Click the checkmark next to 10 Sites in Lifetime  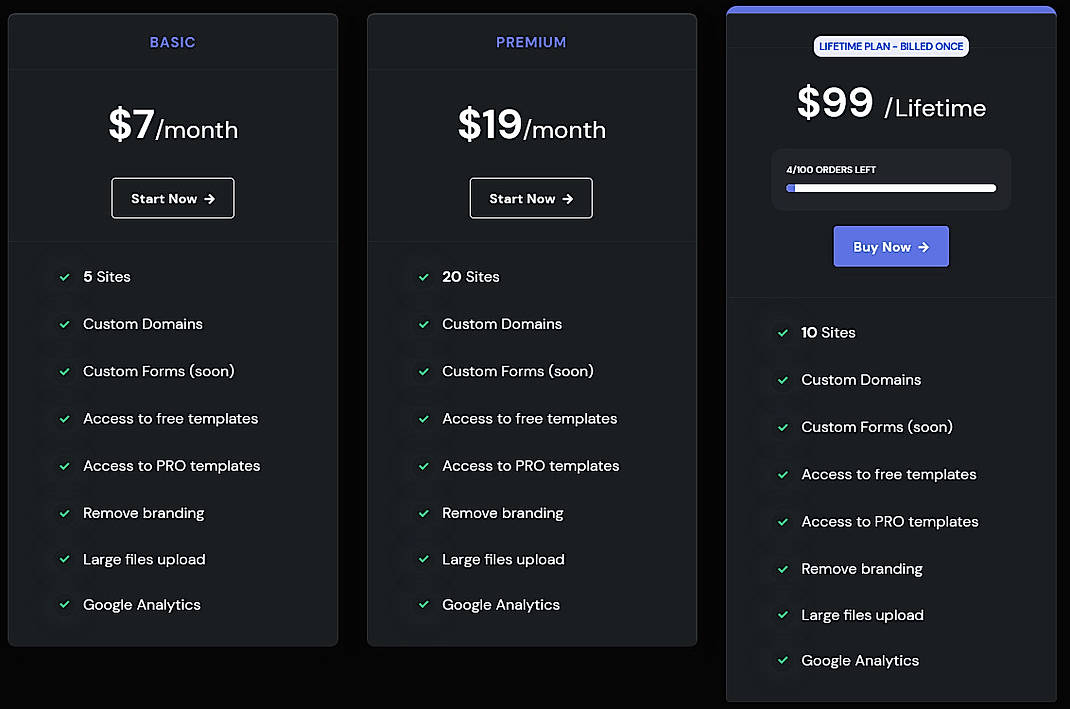tap(782, 332)
